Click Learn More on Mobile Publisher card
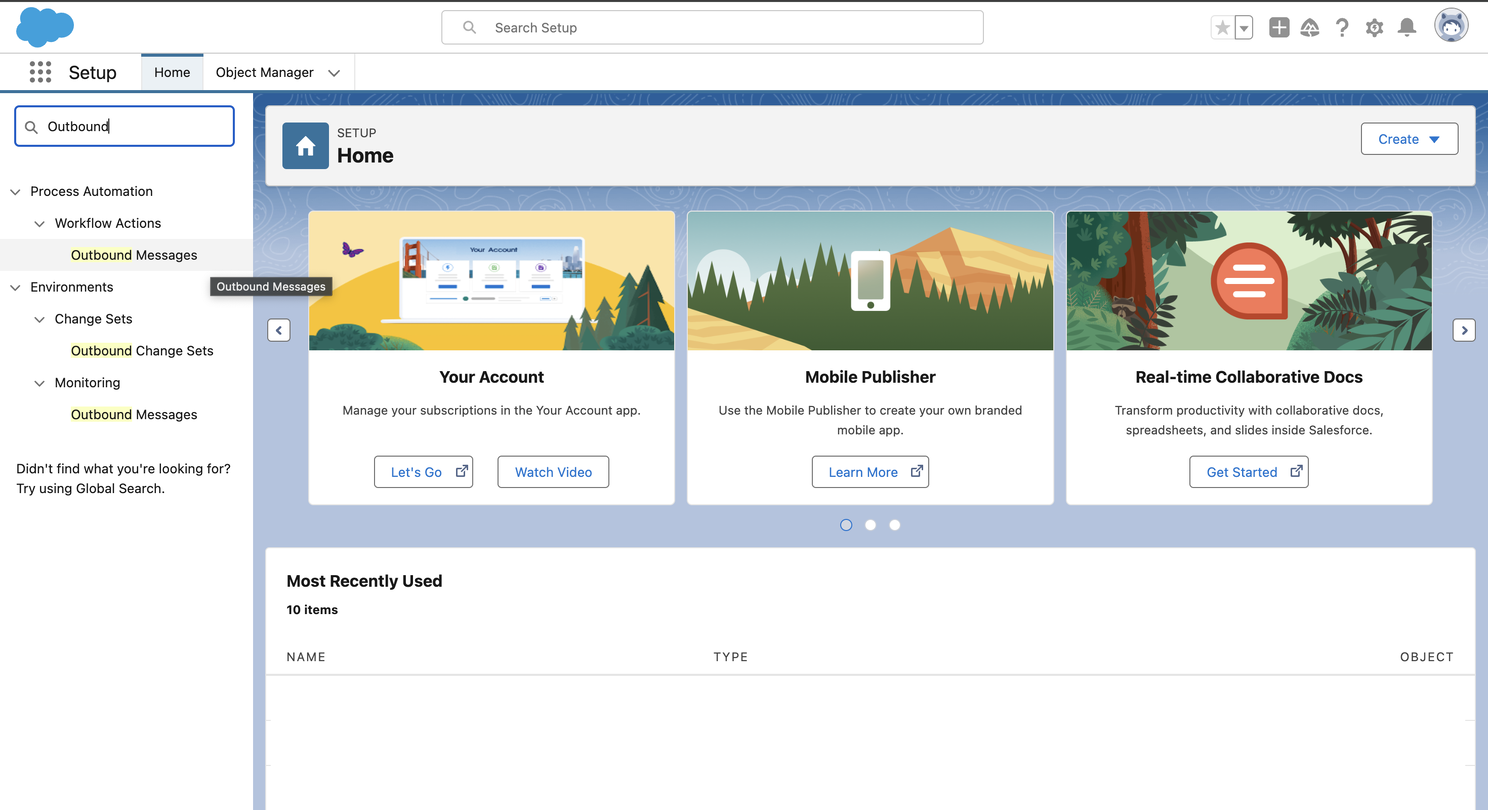Screen dimensions: 1488x810 [870, 472]
